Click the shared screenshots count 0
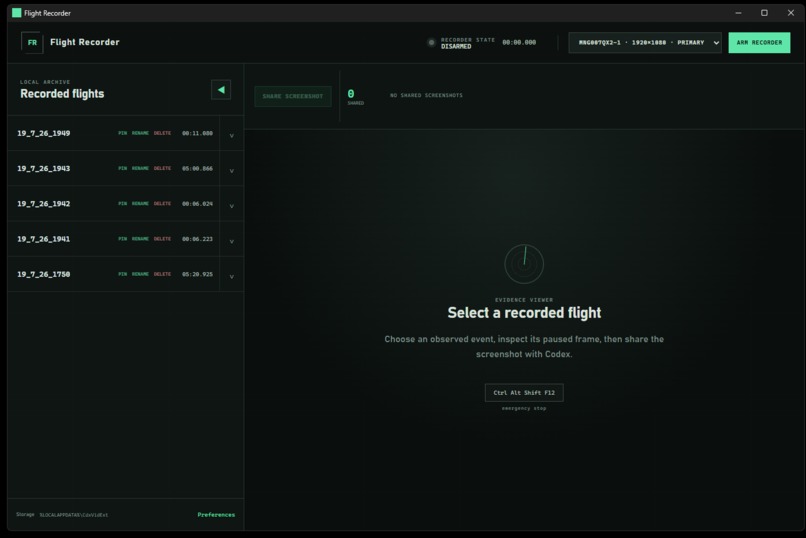The width and height of the screenshot is (806, 538). (x=351, y=94)
